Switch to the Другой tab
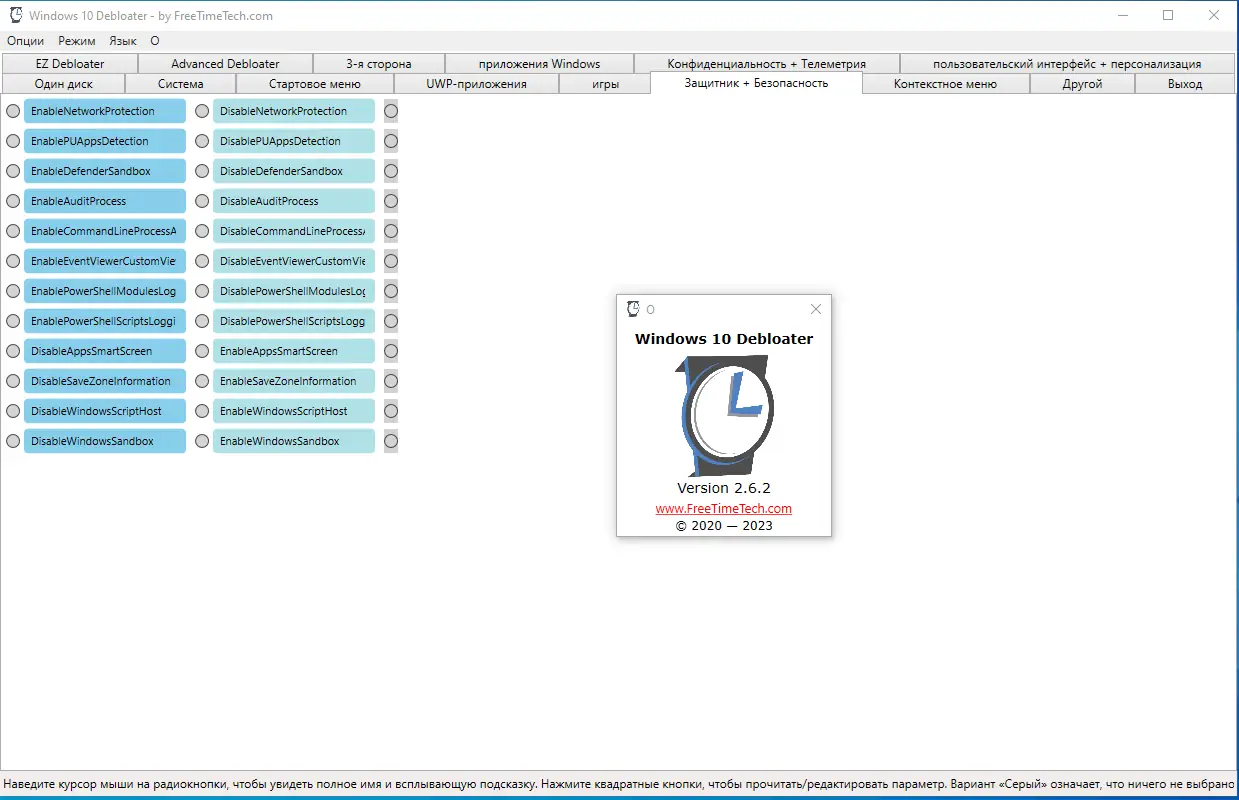Image resolution: width=1239 pixels, height=800 pixels. point(1082,84)
